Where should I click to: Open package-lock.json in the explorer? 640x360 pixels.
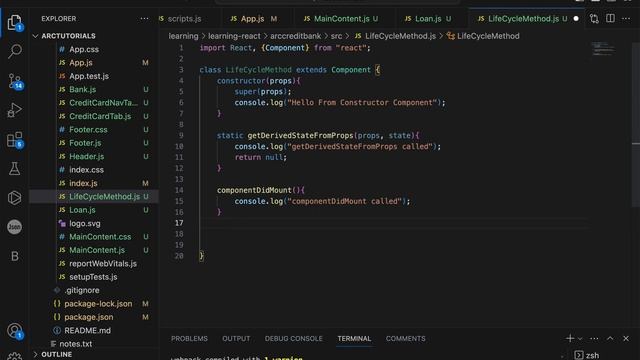[98, 304]
